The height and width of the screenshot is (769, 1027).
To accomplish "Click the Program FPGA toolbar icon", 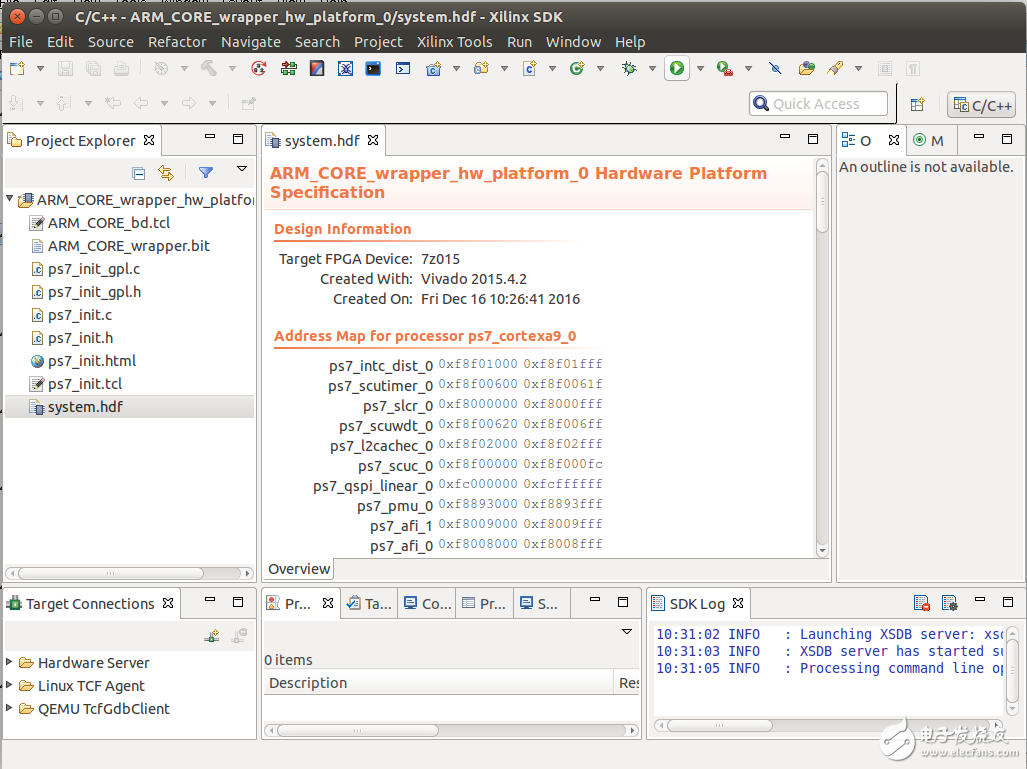I will click(x=289, y=68).
